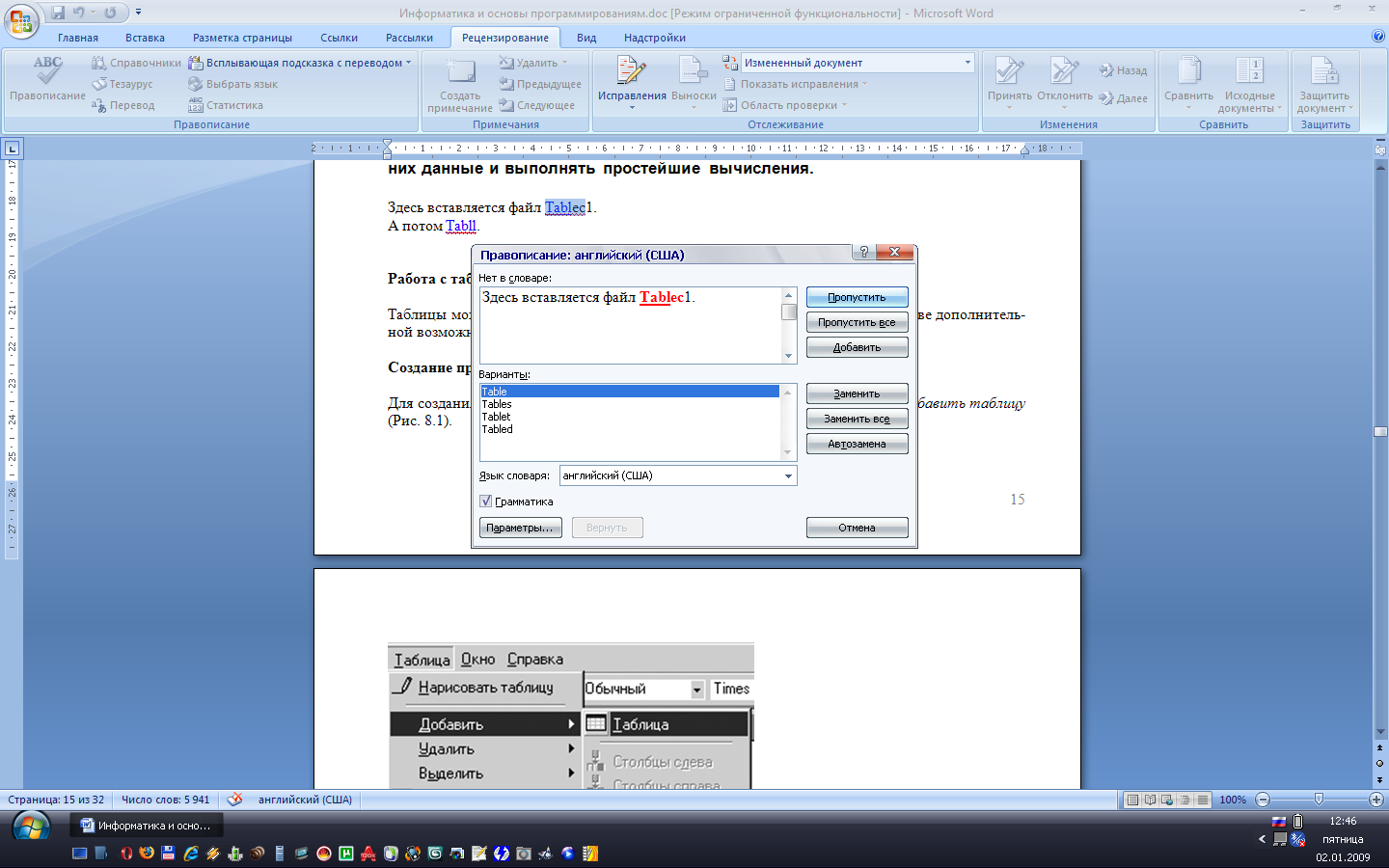
Task: Click the zoom out minus button
Action: (x=1263, y=800)
